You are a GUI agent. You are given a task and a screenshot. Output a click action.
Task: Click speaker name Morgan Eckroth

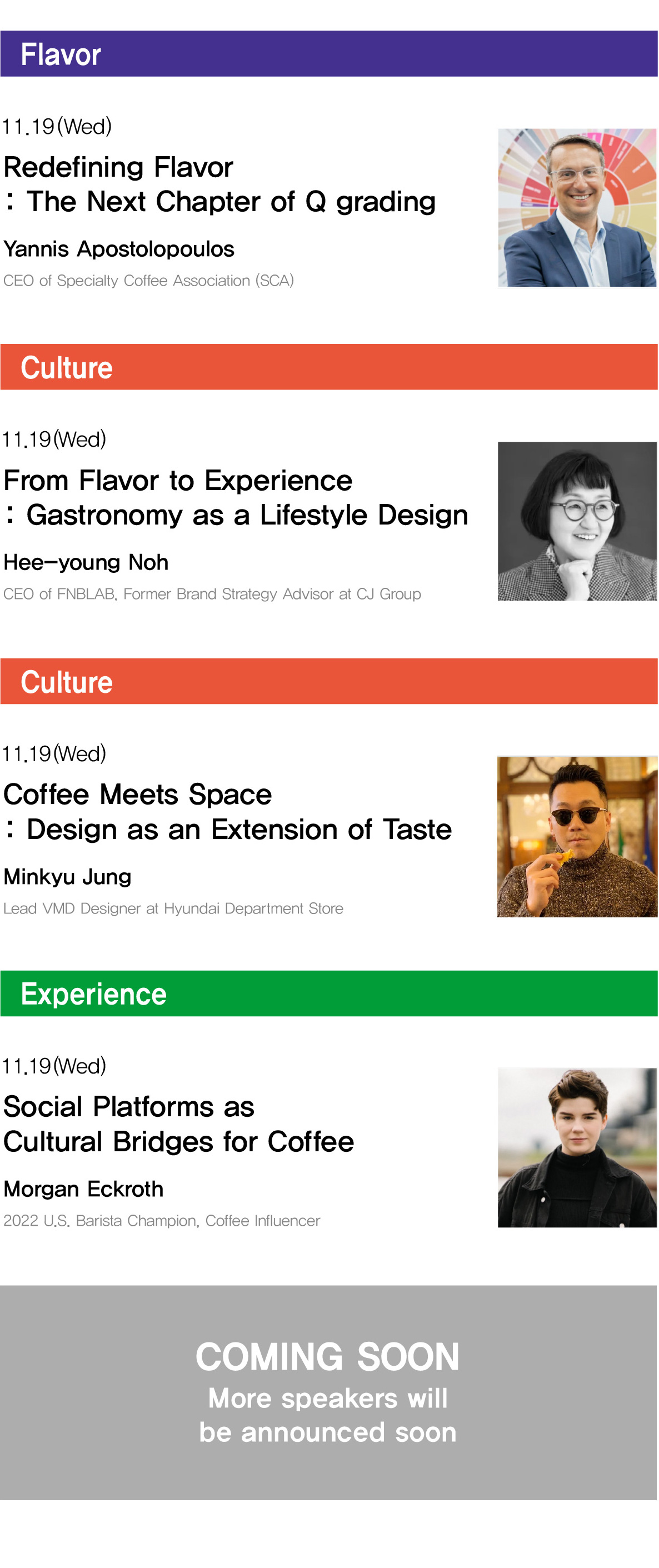click(83, 1189)
